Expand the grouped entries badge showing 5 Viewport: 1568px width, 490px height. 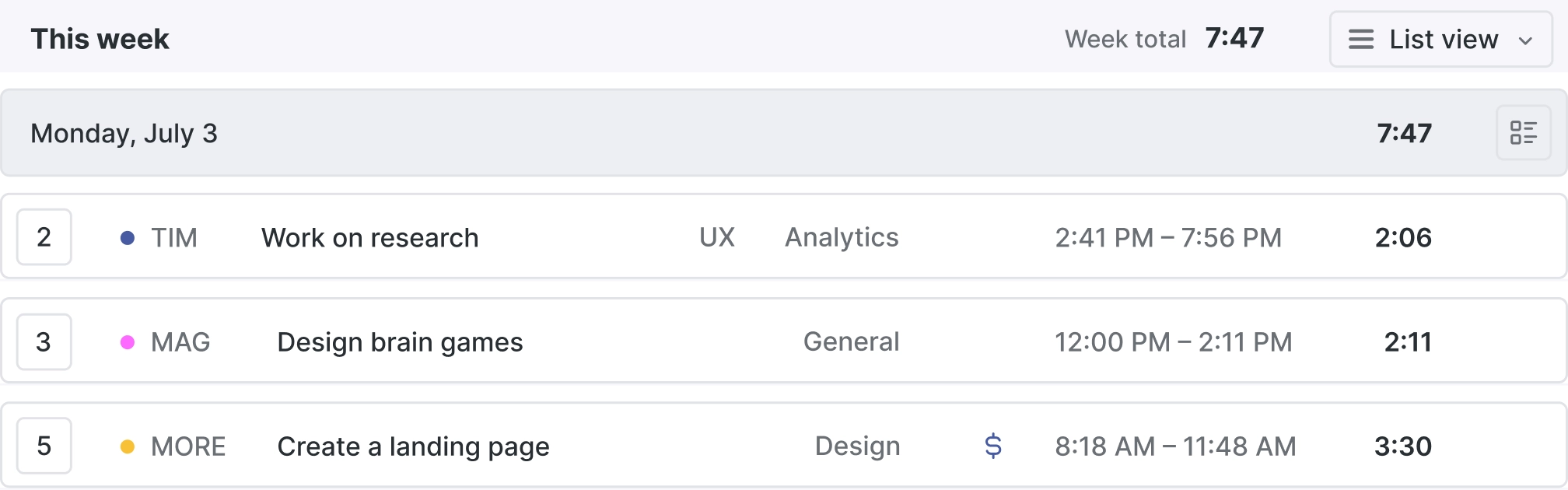(44, 446)
